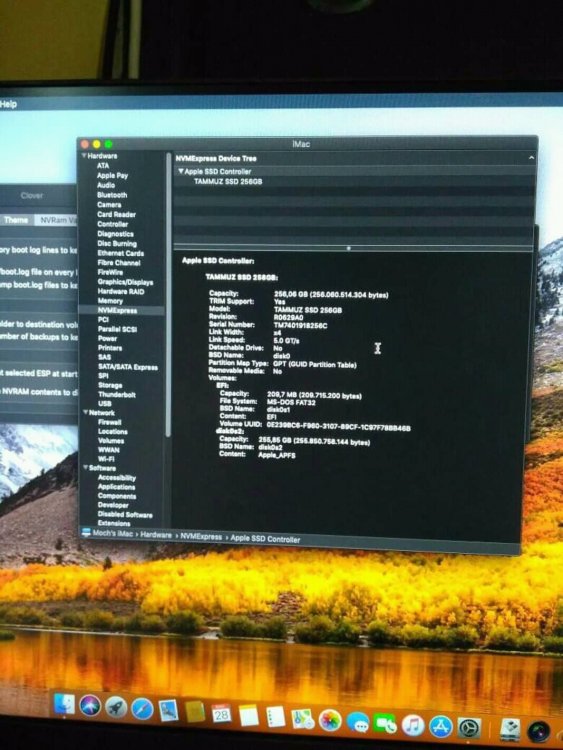
Task: Select Apple Pay in the sidebar
Action: point(112,175)
